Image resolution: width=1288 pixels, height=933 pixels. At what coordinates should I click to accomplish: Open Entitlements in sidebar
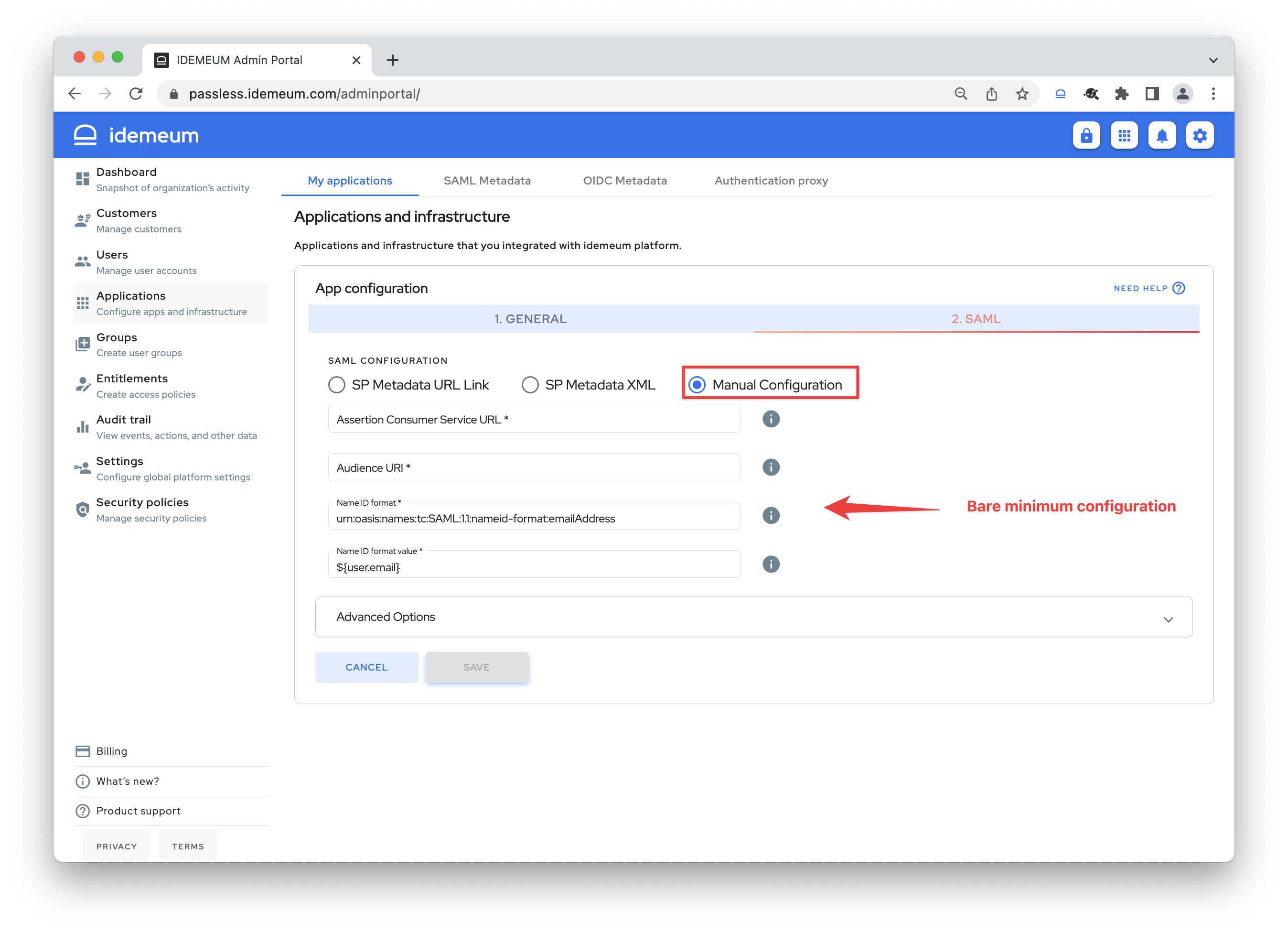point(171,386)
